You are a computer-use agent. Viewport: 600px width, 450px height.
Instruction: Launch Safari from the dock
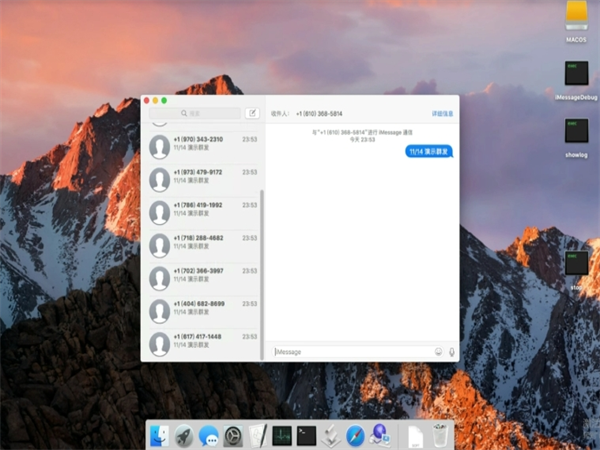[355, 436]
